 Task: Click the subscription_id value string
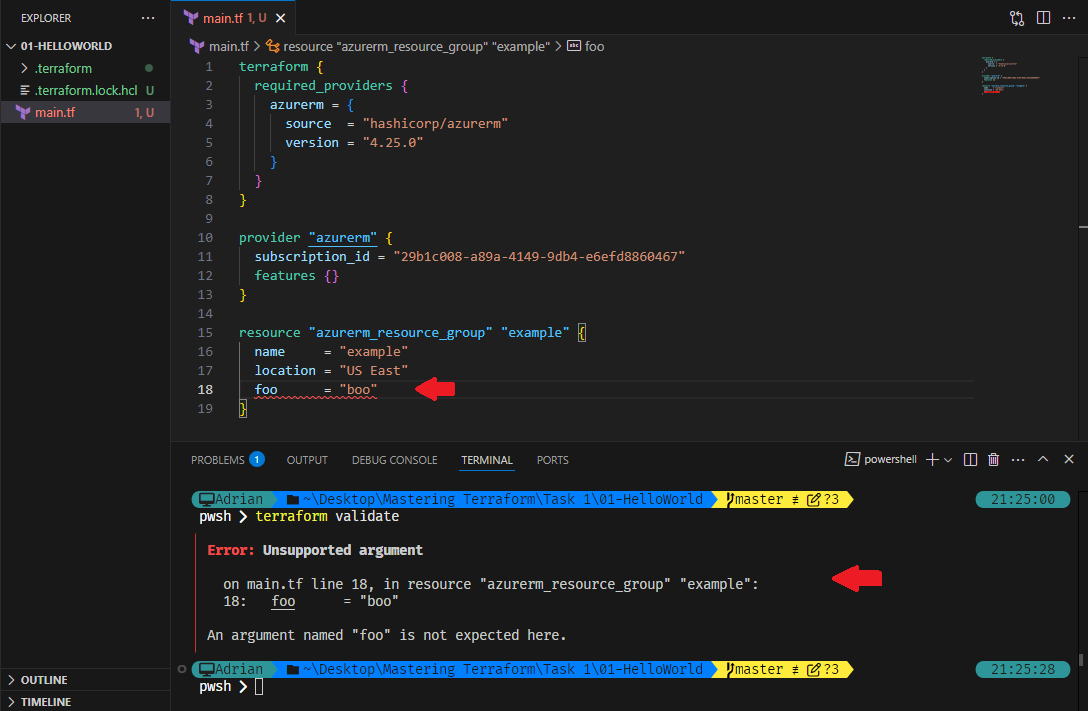click(539, 257)
